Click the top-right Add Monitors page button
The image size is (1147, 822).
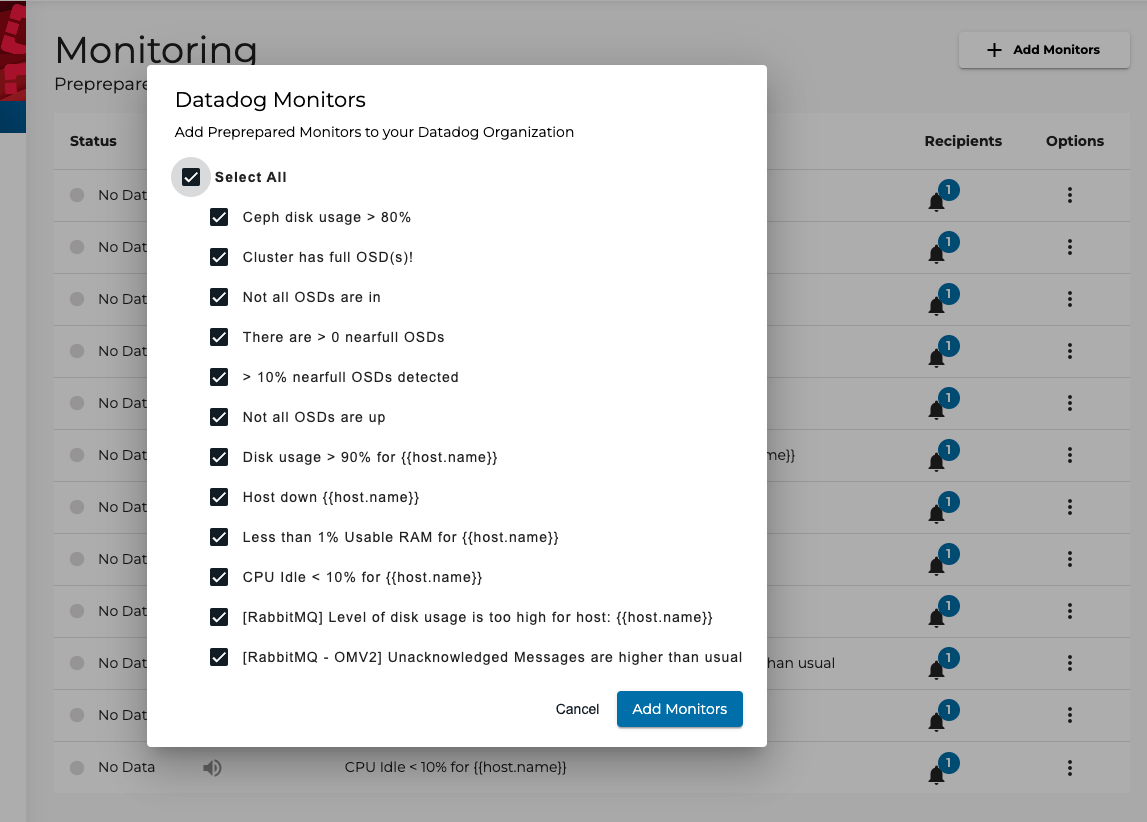coord(1044,50)
